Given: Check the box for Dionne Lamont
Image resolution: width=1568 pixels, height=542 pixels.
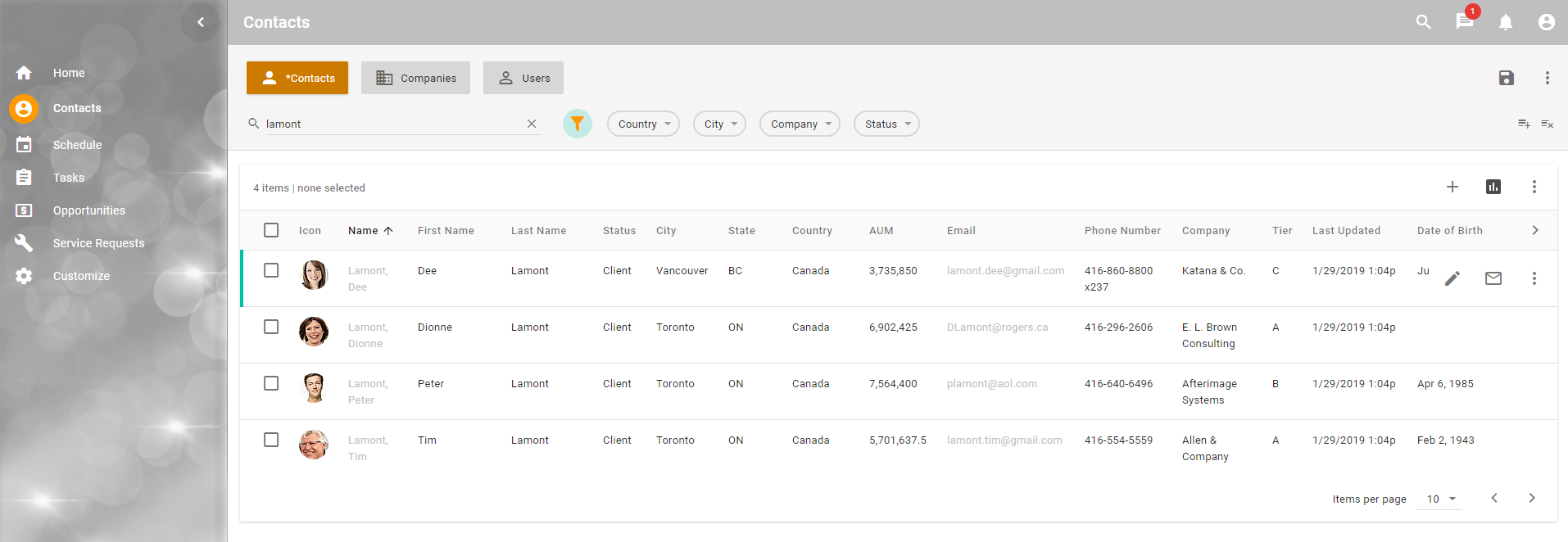Looking at the screenshot, I should tap(271, 327).
